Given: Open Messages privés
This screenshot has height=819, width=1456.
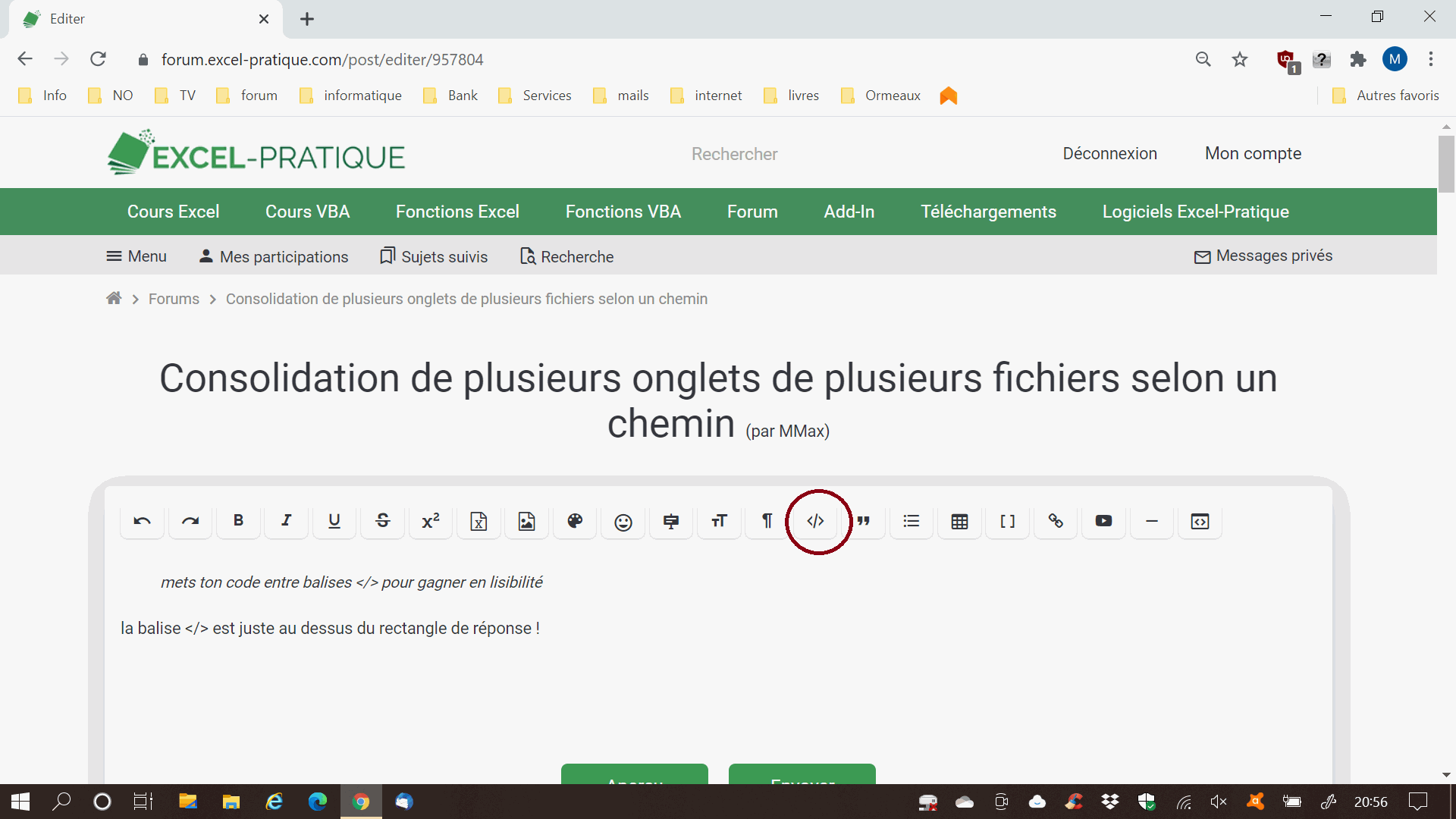Looking at the screenshot, I should [x=1263, y=256].
